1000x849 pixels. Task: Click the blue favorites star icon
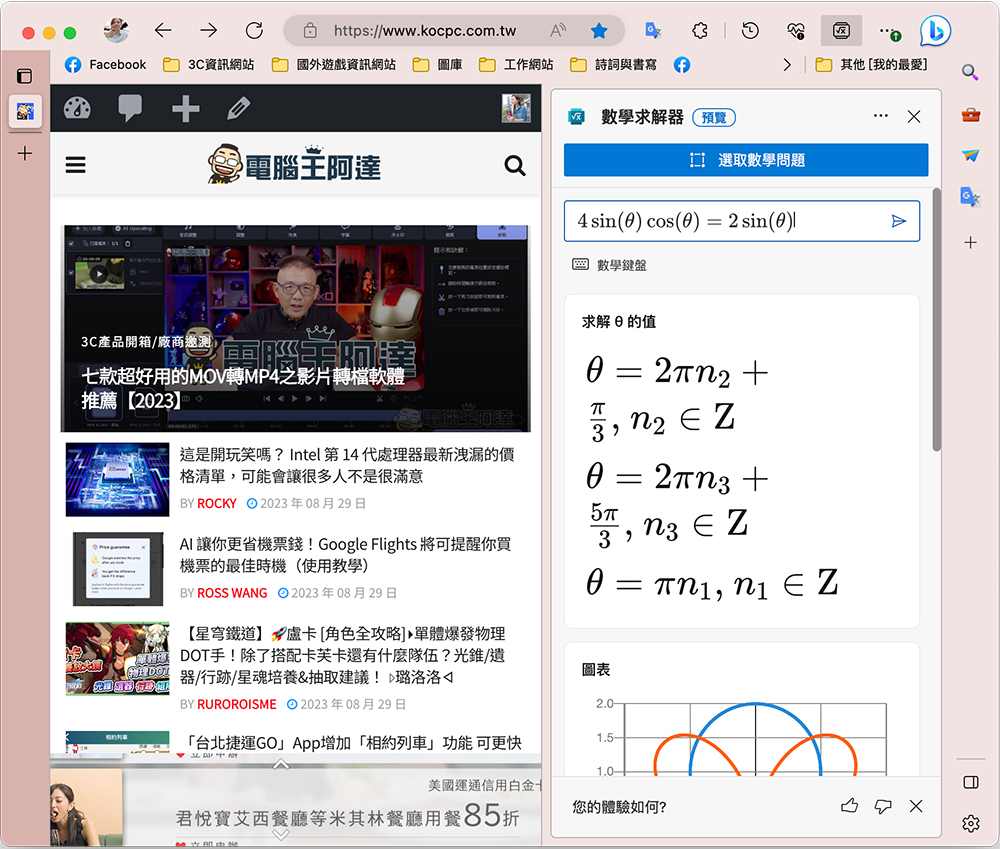(x=599, y=30)
